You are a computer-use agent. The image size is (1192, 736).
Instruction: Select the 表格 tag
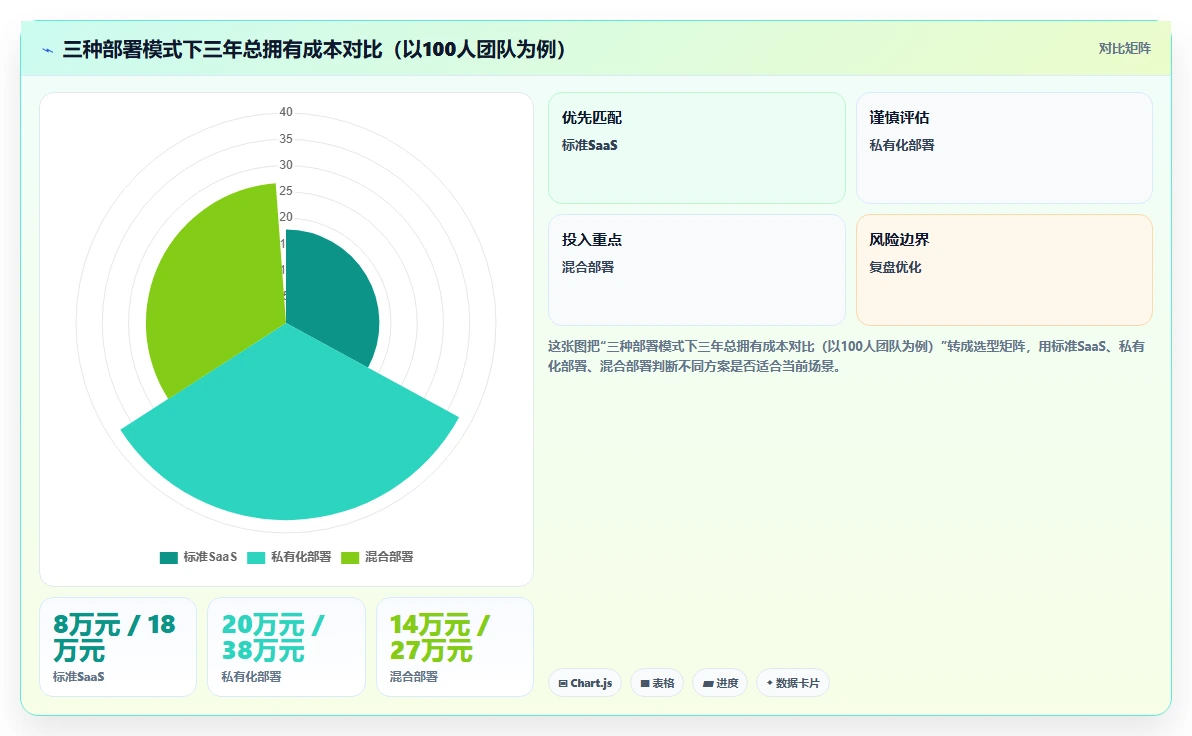click(x=657, y=683)
